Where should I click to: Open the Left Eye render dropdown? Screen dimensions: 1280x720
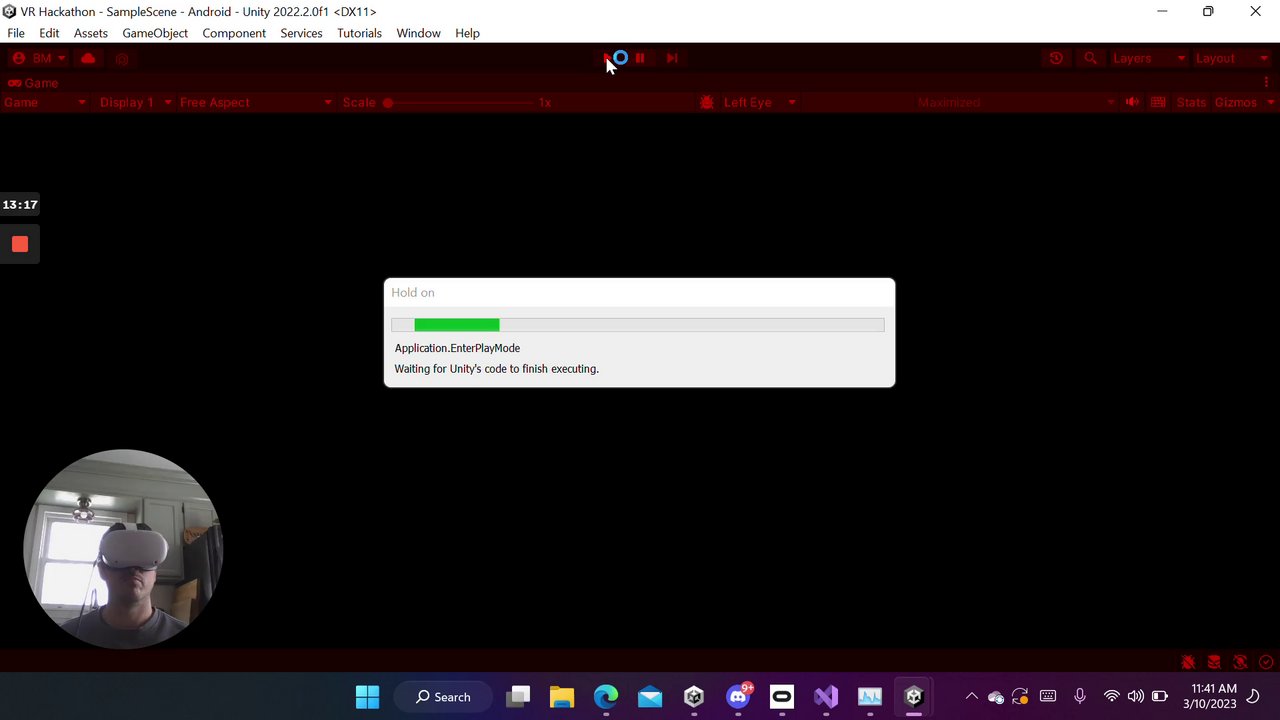[759, 102]
